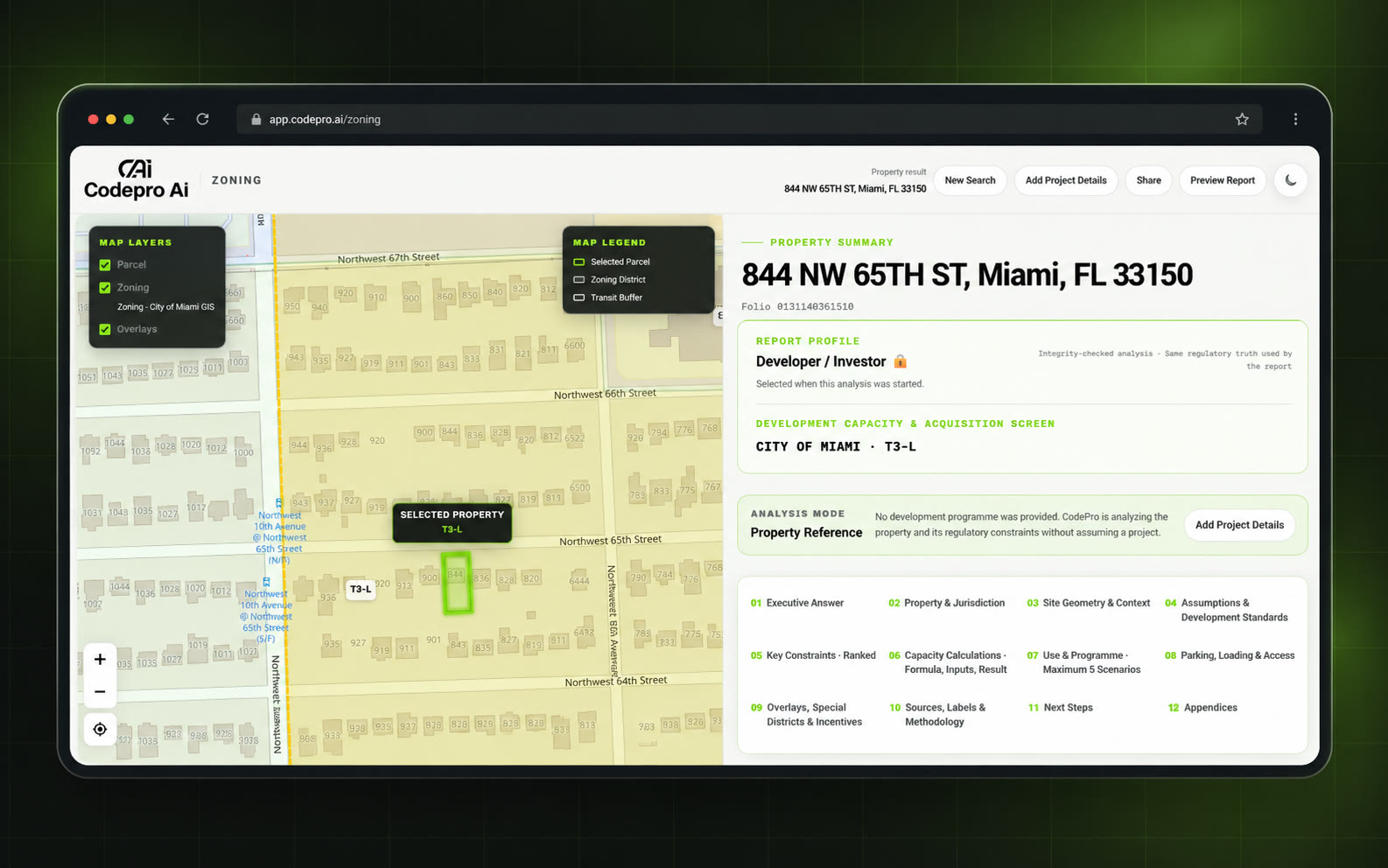Open section 06 Capacity Calculations

tap(948, 662)
